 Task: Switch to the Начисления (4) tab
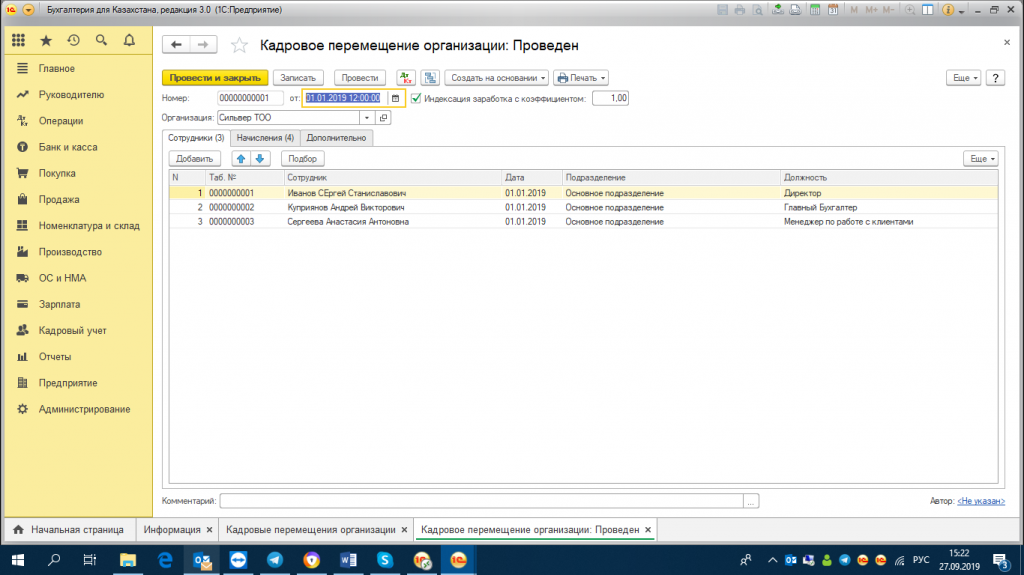click(x=265, y=138)
